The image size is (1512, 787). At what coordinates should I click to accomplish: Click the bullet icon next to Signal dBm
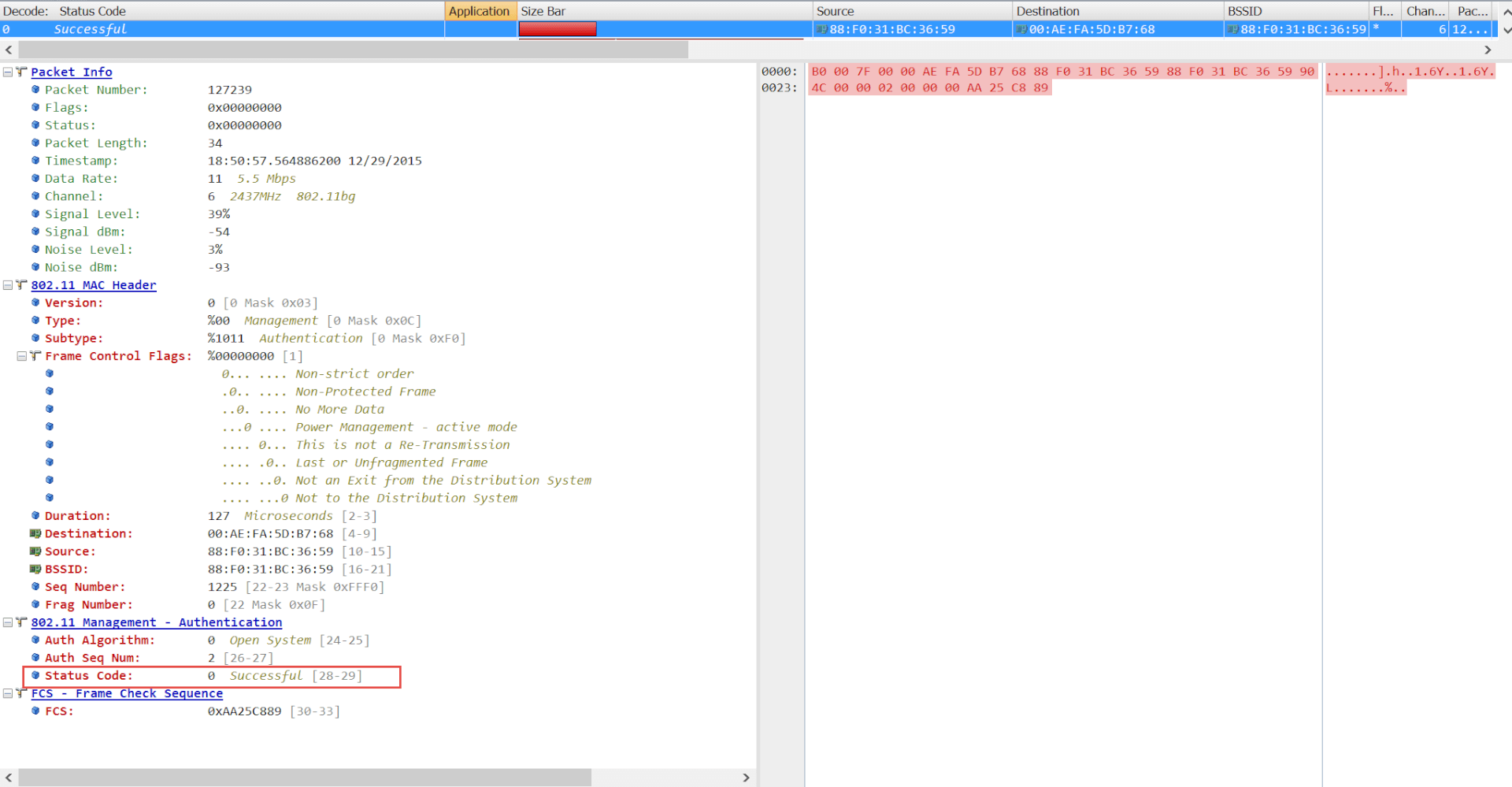[35, 232]
